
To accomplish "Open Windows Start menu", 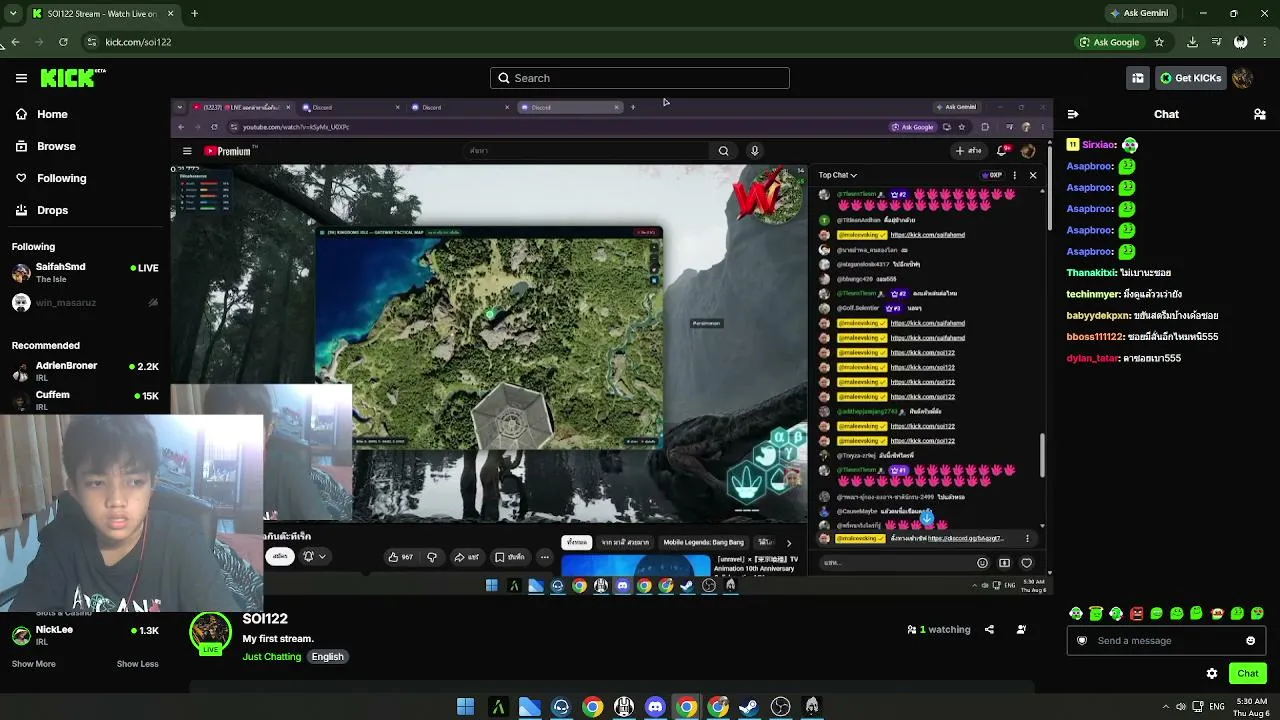I will pyautogui.click(x=465, y=707).
